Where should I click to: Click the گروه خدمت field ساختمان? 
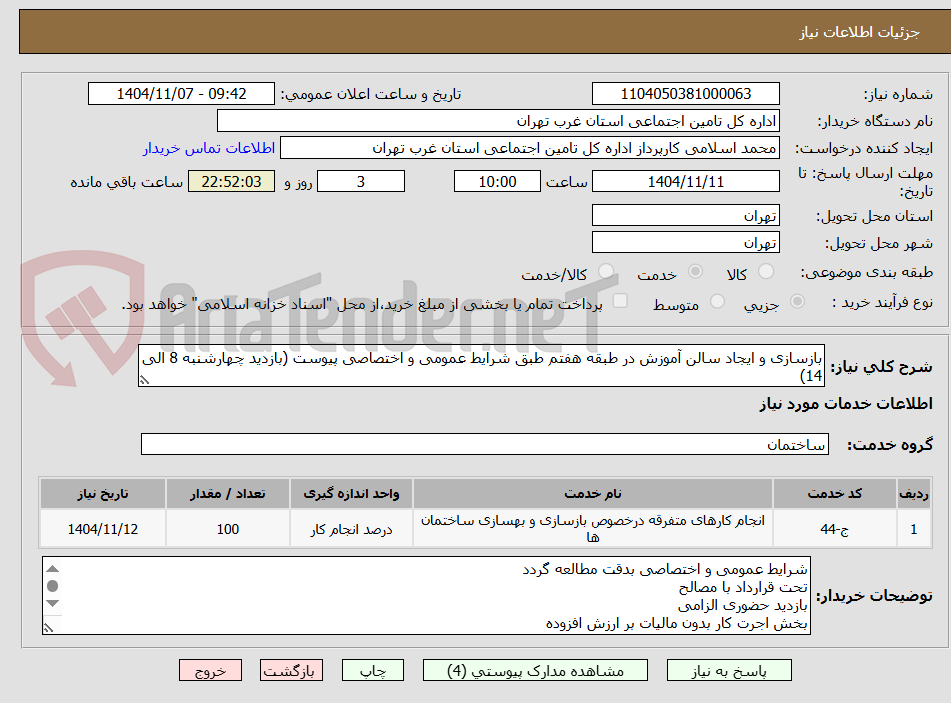[x=485, y=444]
